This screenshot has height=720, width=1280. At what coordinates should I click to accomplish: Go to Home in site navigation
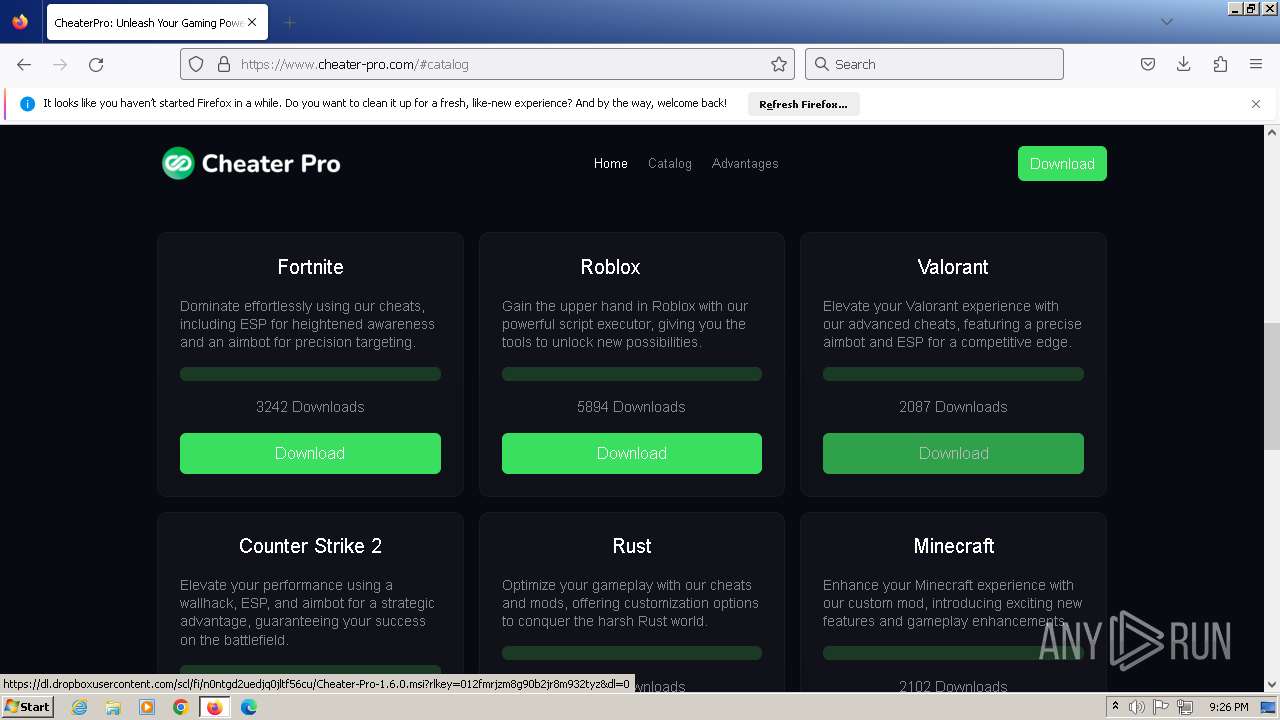click(x=611, y=163)
